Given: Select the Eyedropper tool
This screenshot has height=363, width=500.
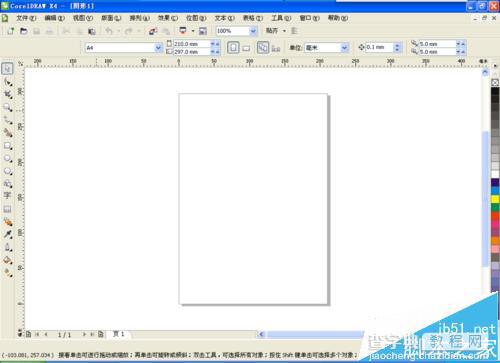Looking at the screenshot, I should [x=8, y=234].
